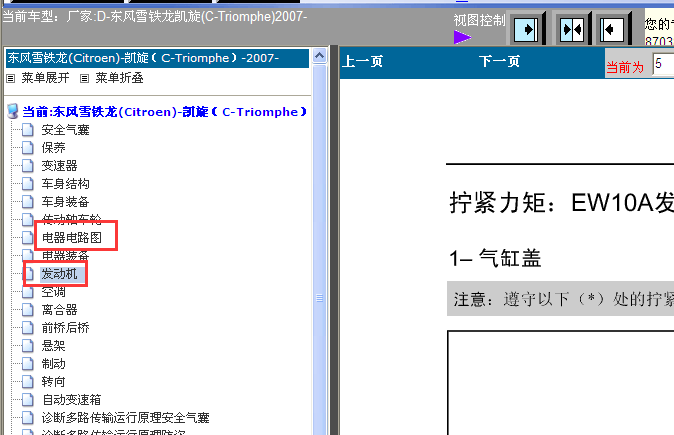The height and width of the screenshot is (435, 674).
Task: Open the 制动 brake section
Action: tap(53, 364)
